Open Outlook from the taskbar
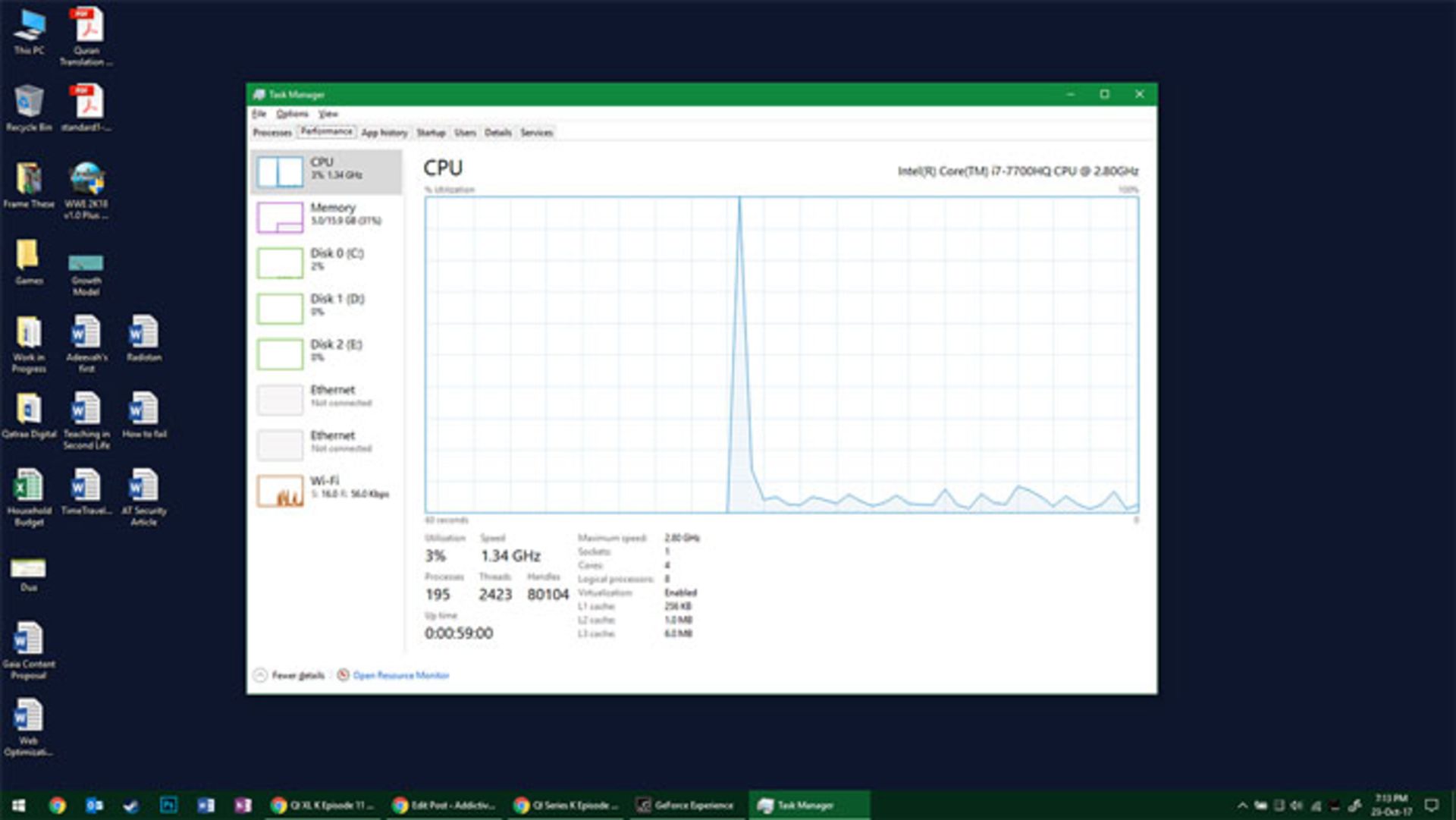This screenshot has height=820, width=1456. (94, 805)
